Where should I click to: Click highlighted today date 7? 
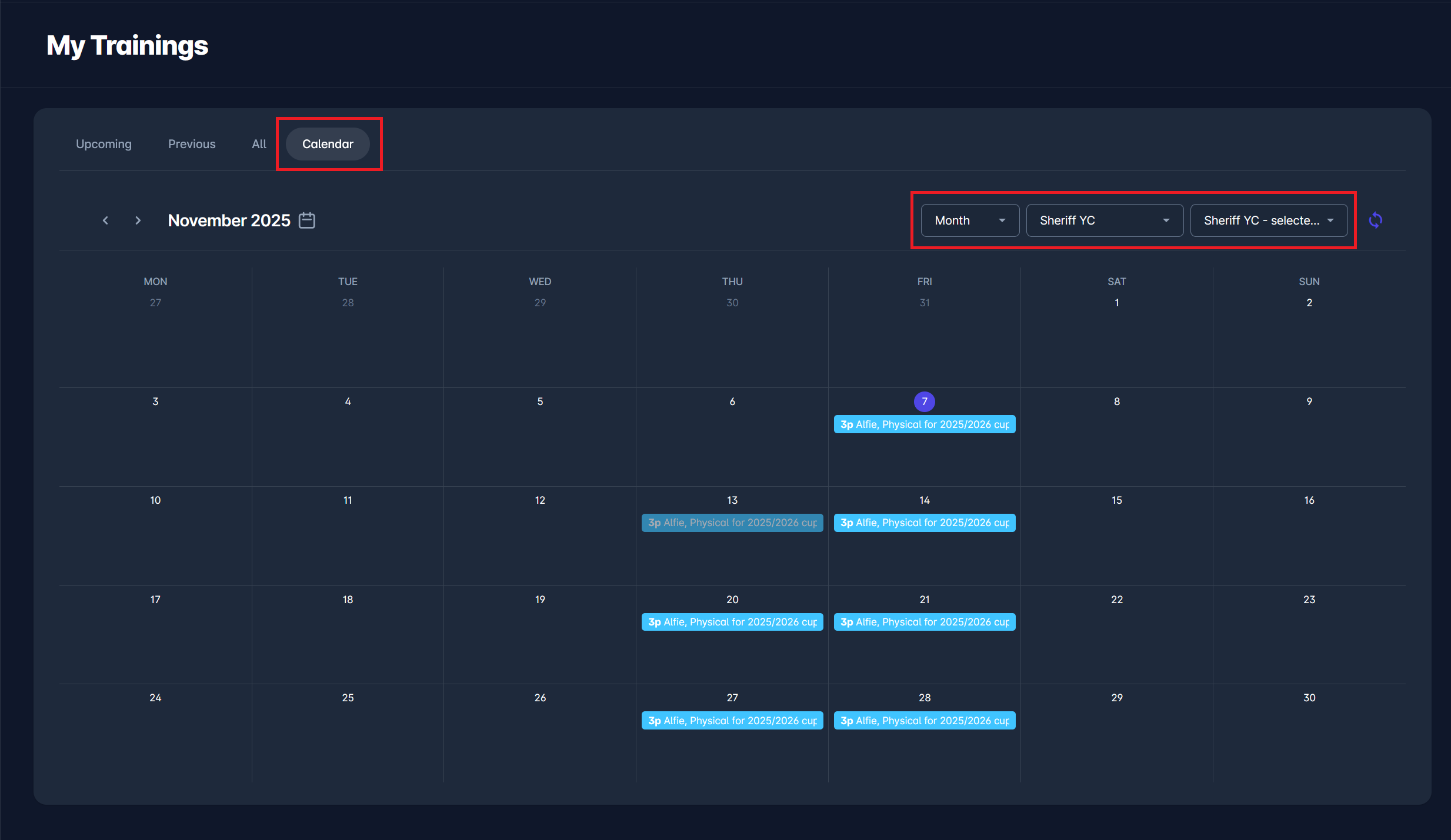(x=924, y=401)
